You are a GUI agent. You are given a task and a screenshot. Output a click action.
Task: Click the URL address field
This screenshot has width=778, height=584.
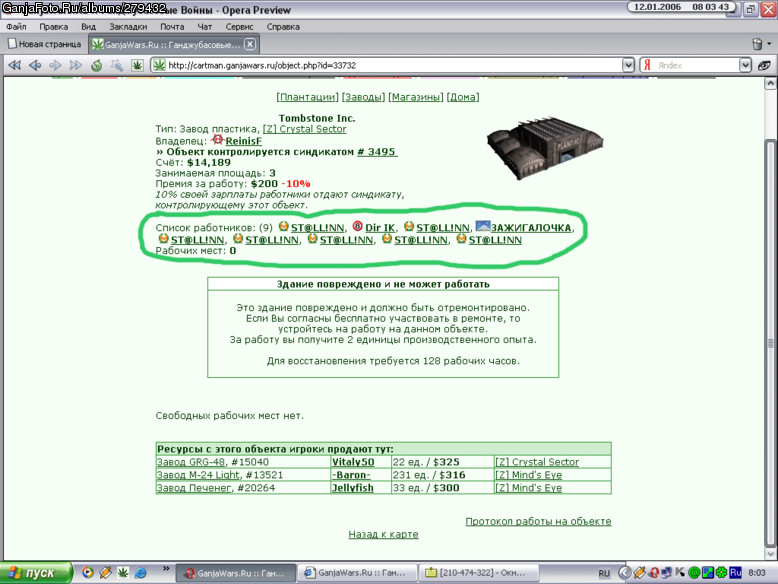pyautogui.click(x=392, y=65)
